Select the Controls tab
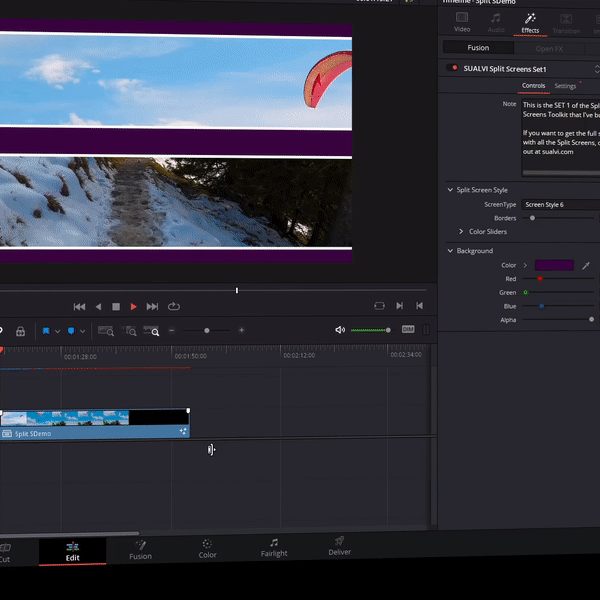The width and height of the screenshot is (600, 600). [533, 86]
